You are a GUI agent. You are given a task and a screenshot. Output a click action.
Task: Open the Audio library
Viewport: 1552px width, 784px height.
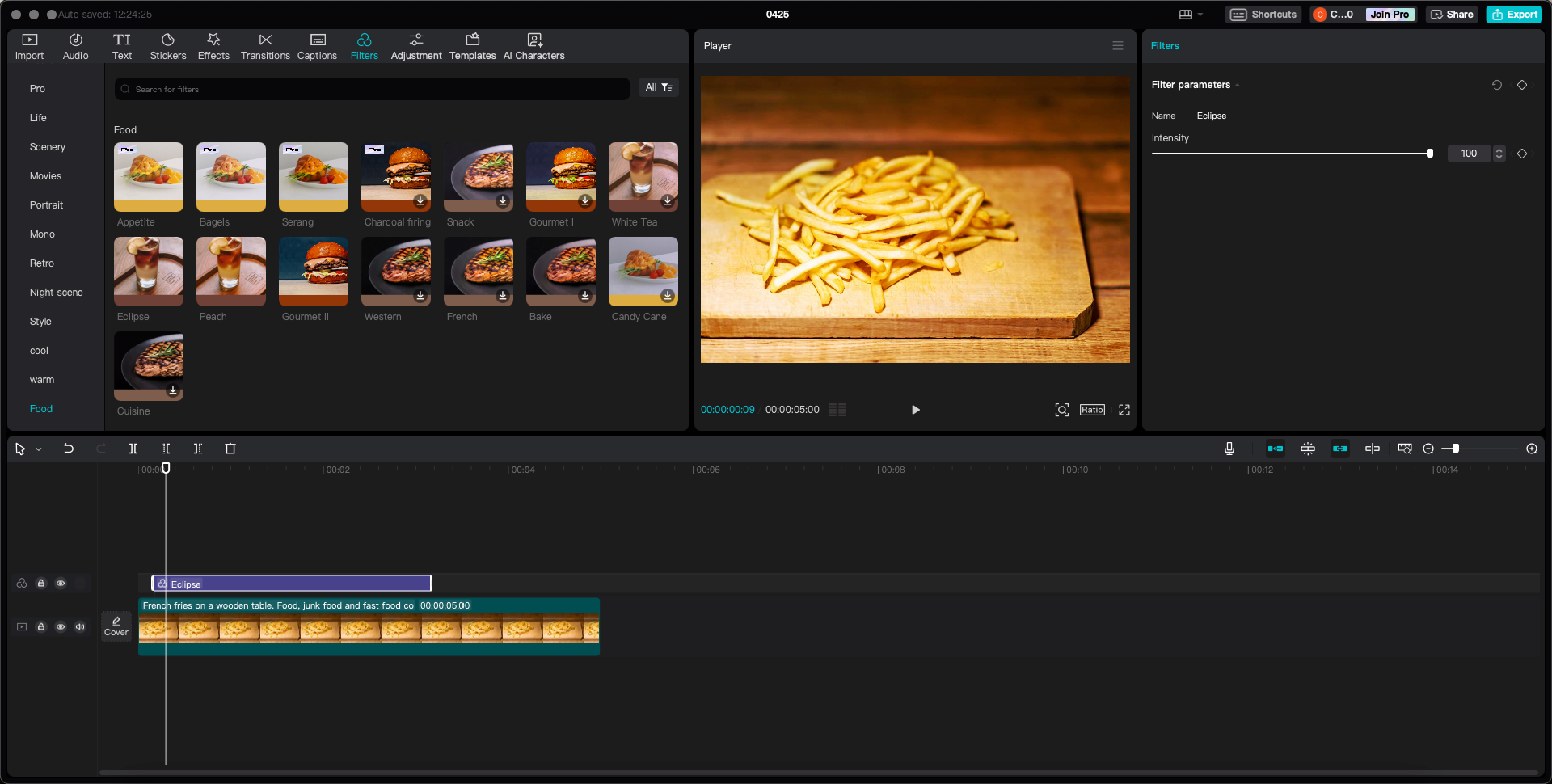pyautogui.click(x=76, y=47)
